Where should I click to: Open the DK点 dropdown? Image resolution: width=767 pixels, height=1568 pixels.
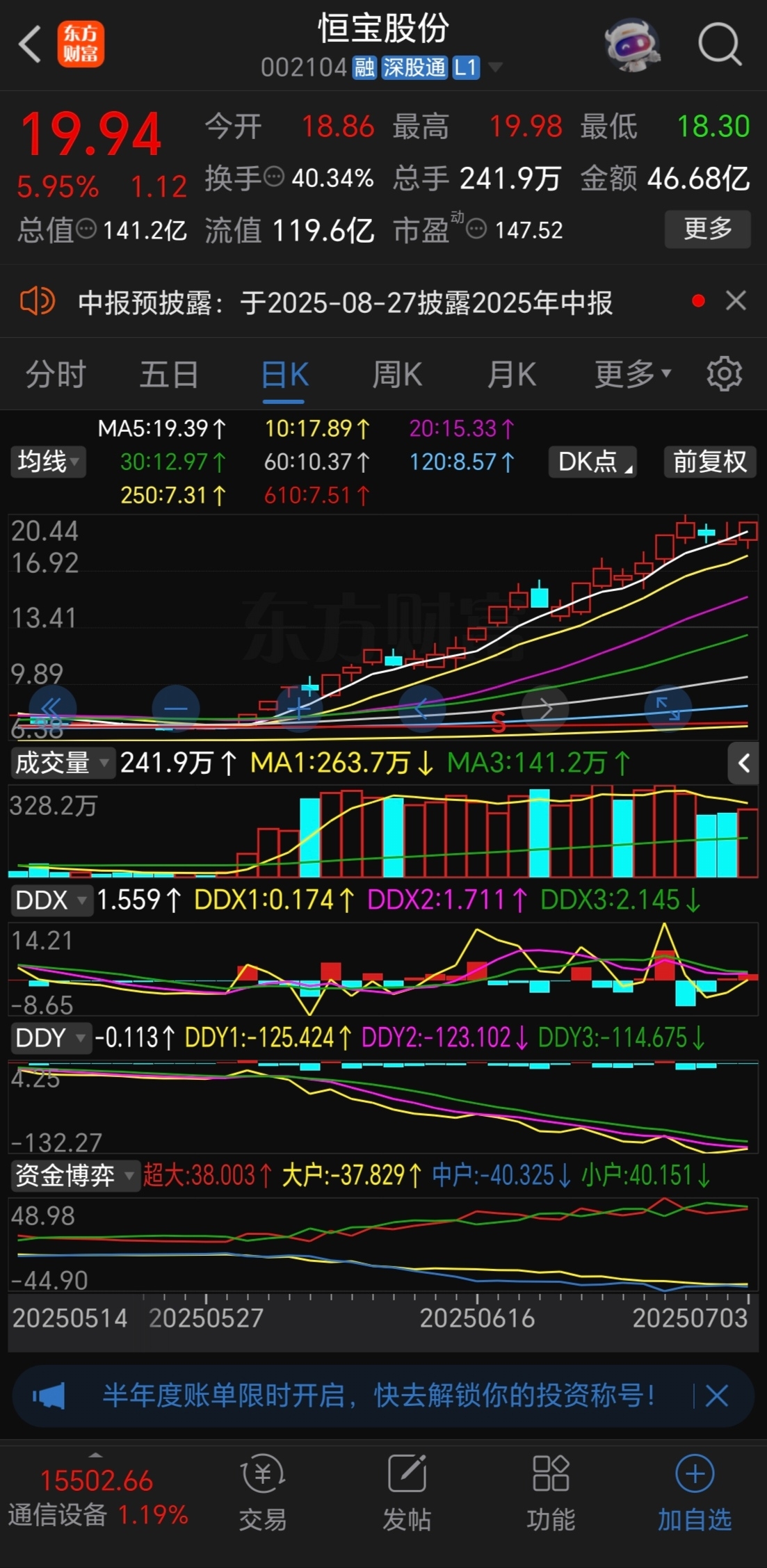tap(592, 461)
